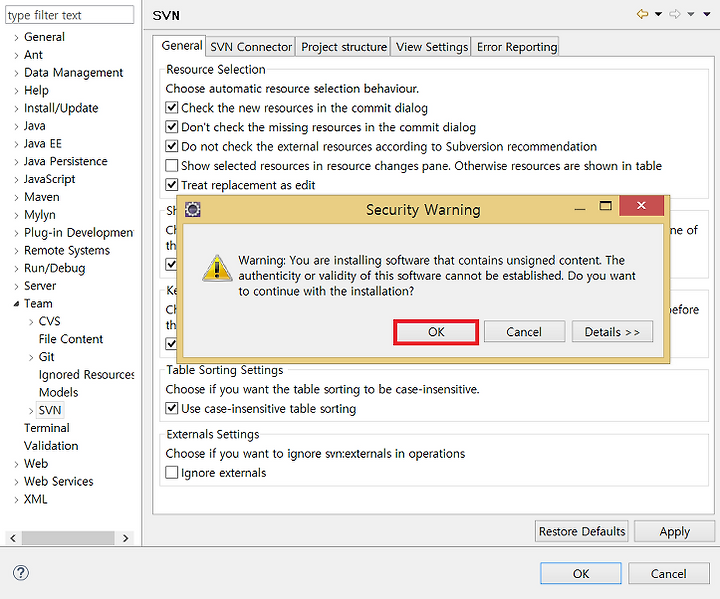Select Validation preferences
This screenshot has width=720, height=599.
click(51, 446)
